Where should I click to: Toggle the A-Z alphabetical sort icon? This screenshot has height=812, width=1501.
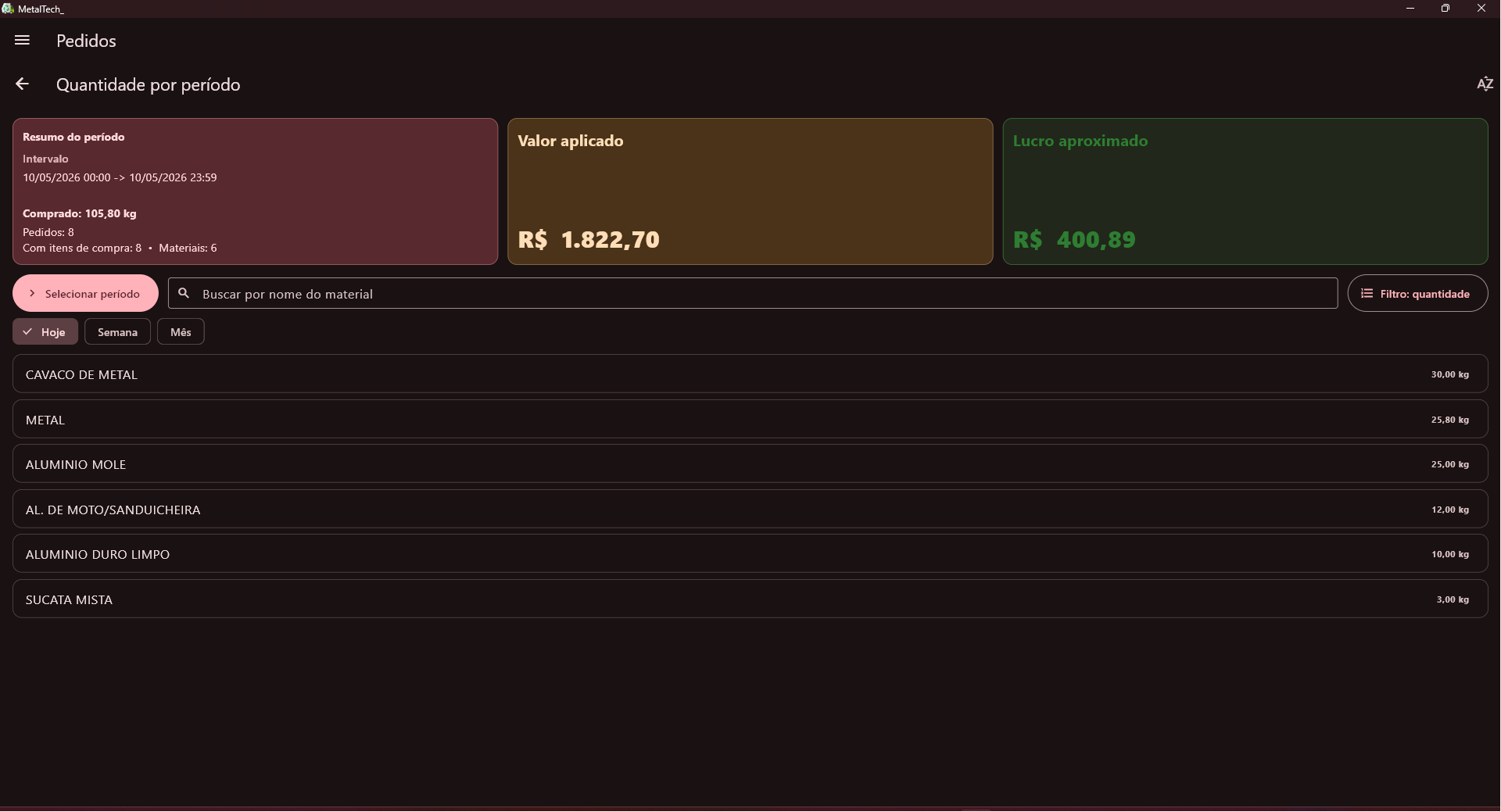(1485, 84)
